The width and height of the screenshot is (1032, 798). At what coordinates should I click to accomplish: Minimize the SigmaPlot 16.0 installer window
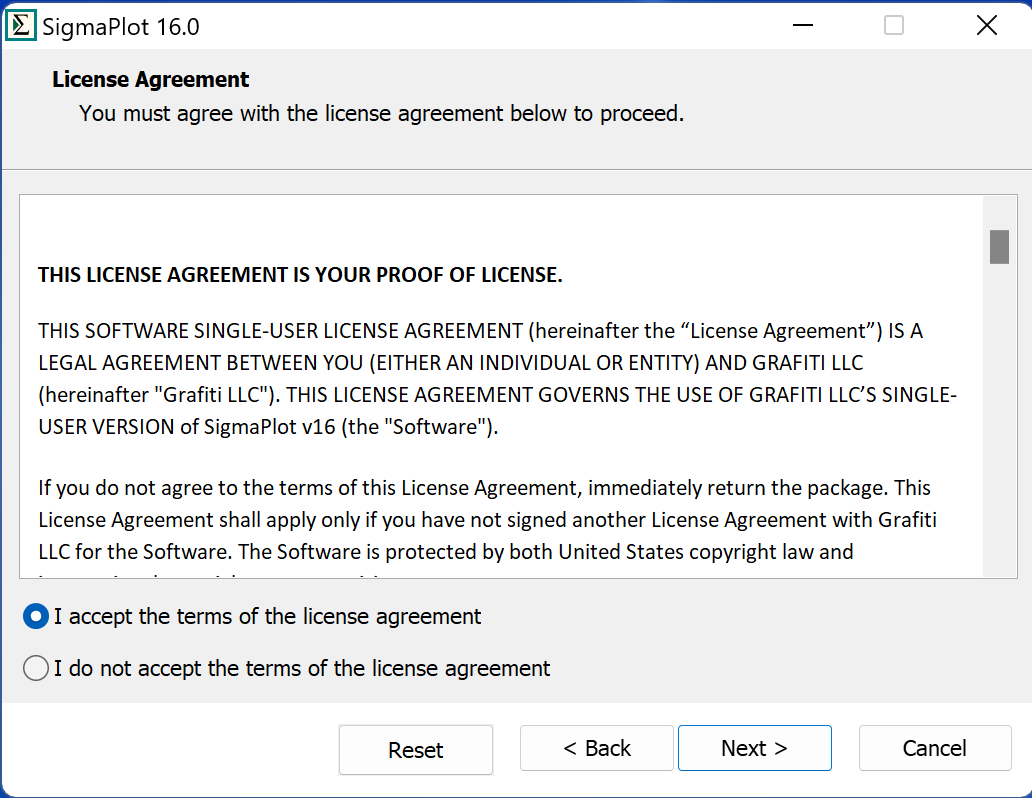tap(803, 26)
